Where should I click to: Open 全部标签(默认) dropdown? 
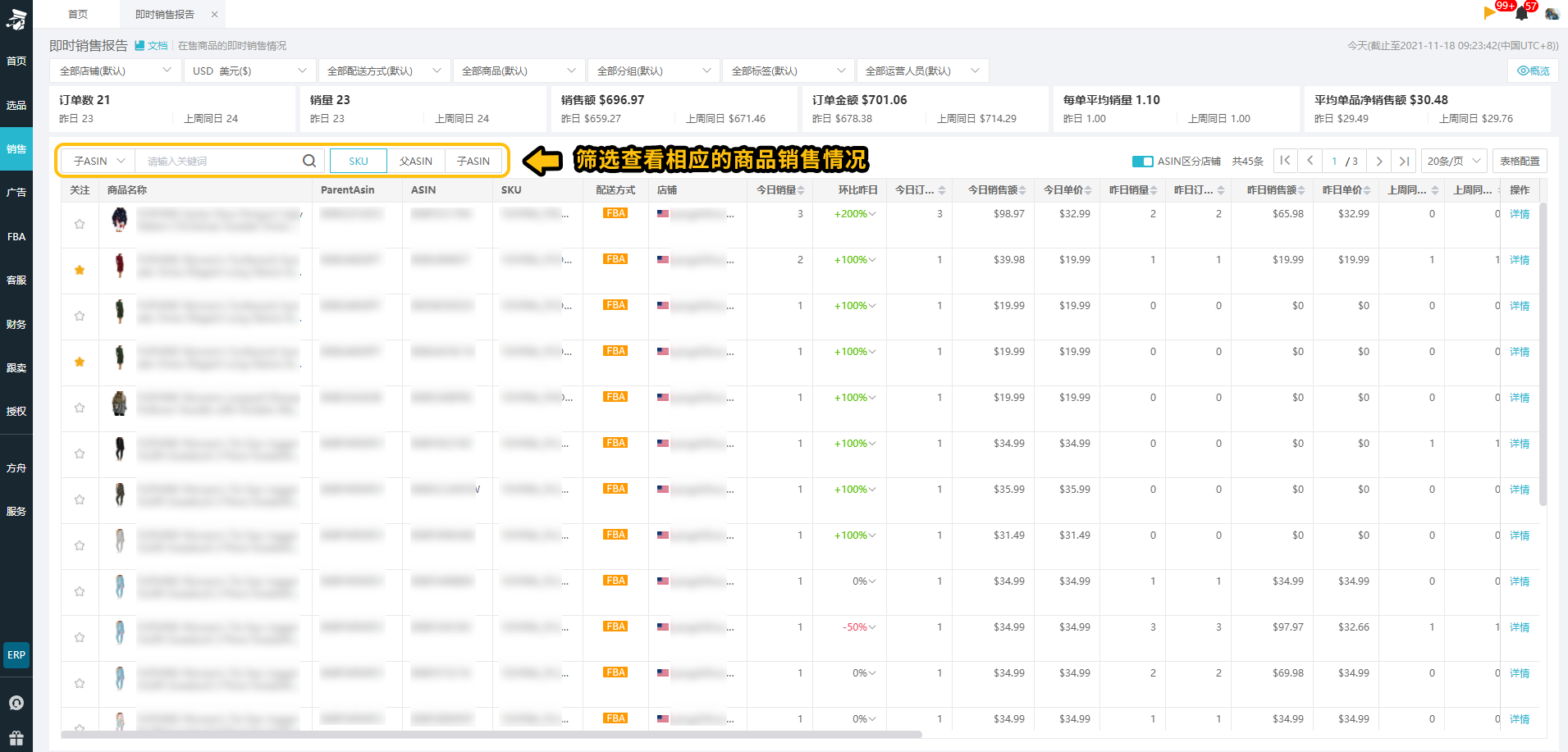788,71
